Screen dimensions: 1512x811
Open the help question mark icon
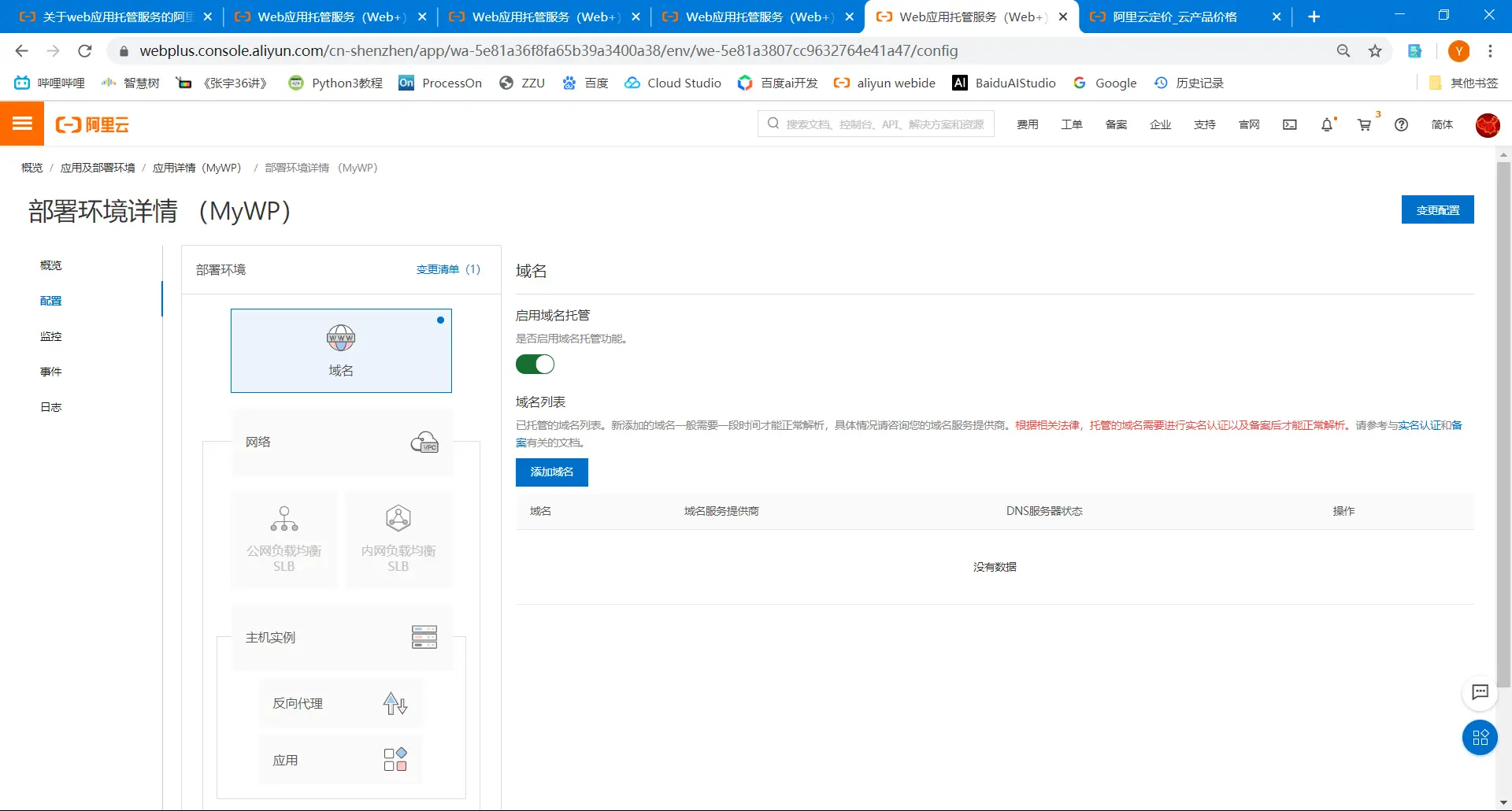point(1401,124)
